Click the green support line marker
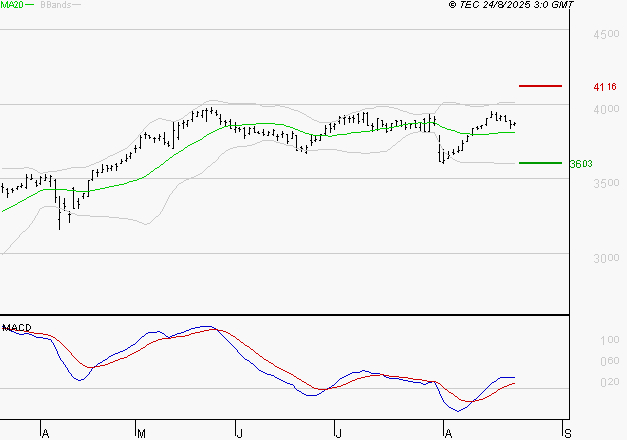The image size is (627, 440). pos(540,163)
